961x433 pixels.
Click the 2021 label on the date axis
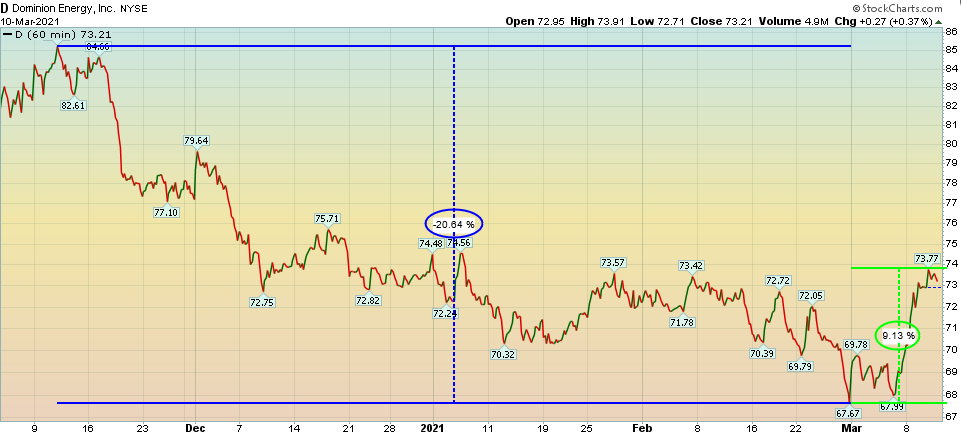(x=433, y=427)
